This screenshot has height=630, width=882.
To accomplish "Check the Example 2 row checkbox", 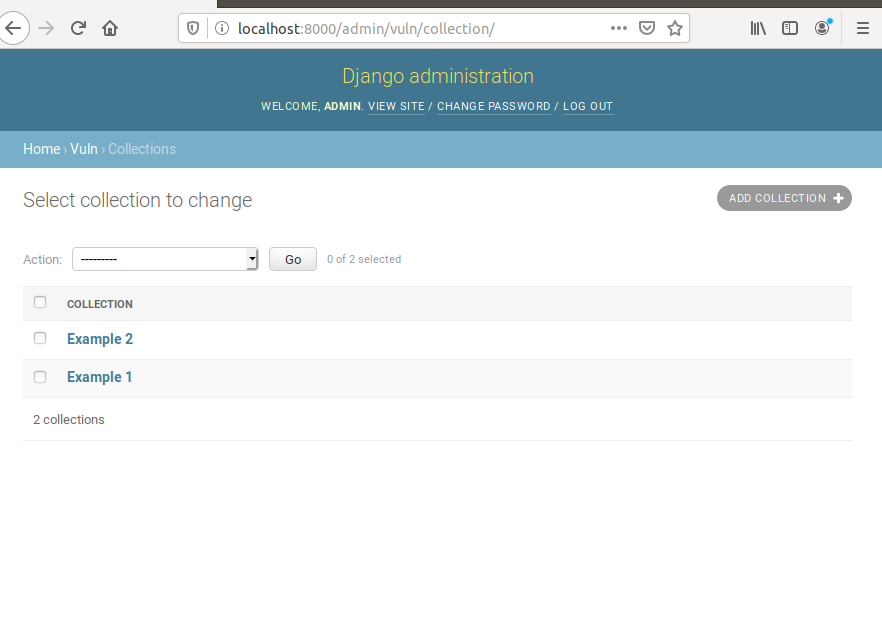I will 40,338.
